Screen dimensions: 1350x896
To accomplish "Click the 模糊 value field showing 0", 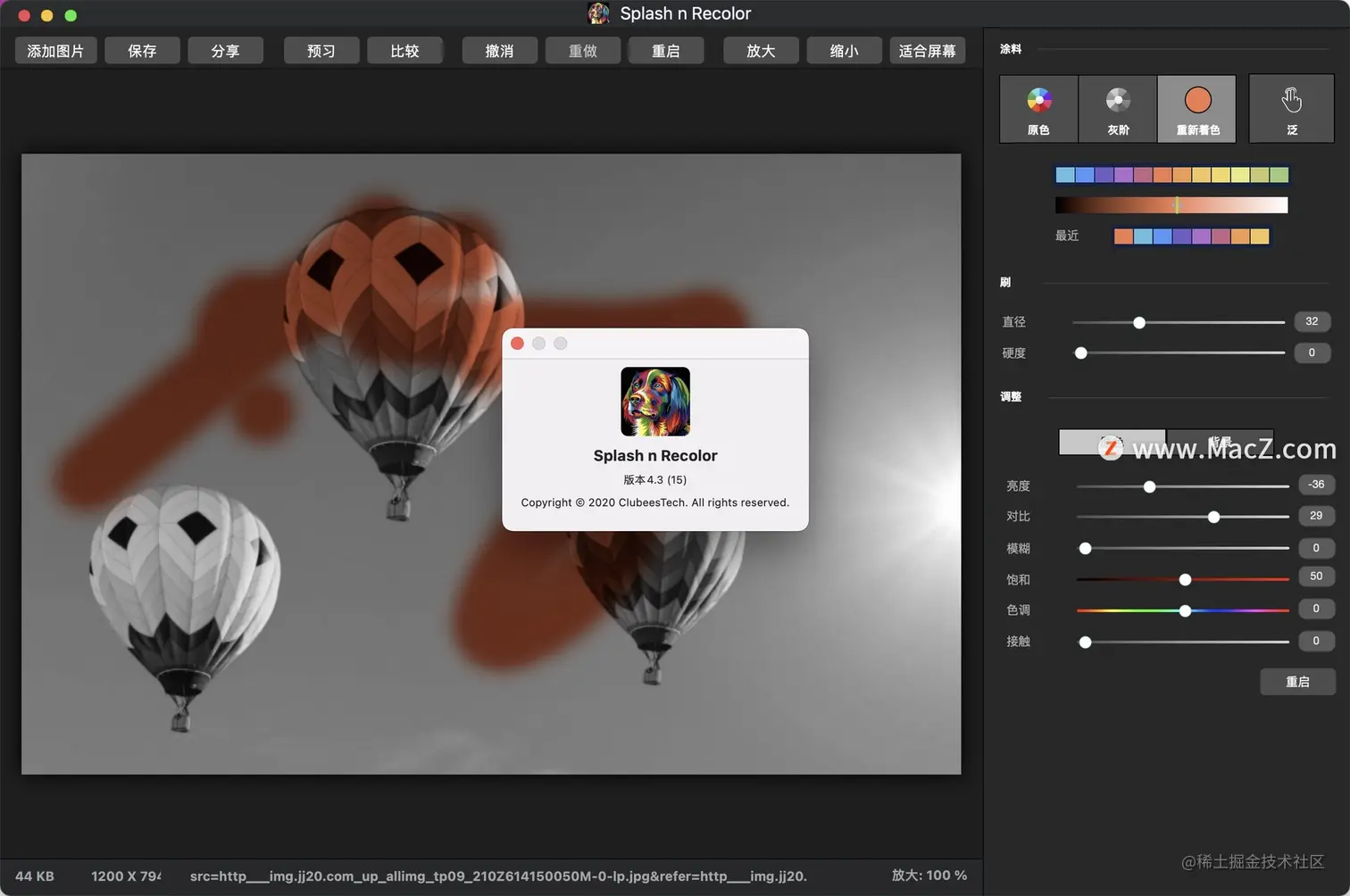I will (x=1316, y=548).
